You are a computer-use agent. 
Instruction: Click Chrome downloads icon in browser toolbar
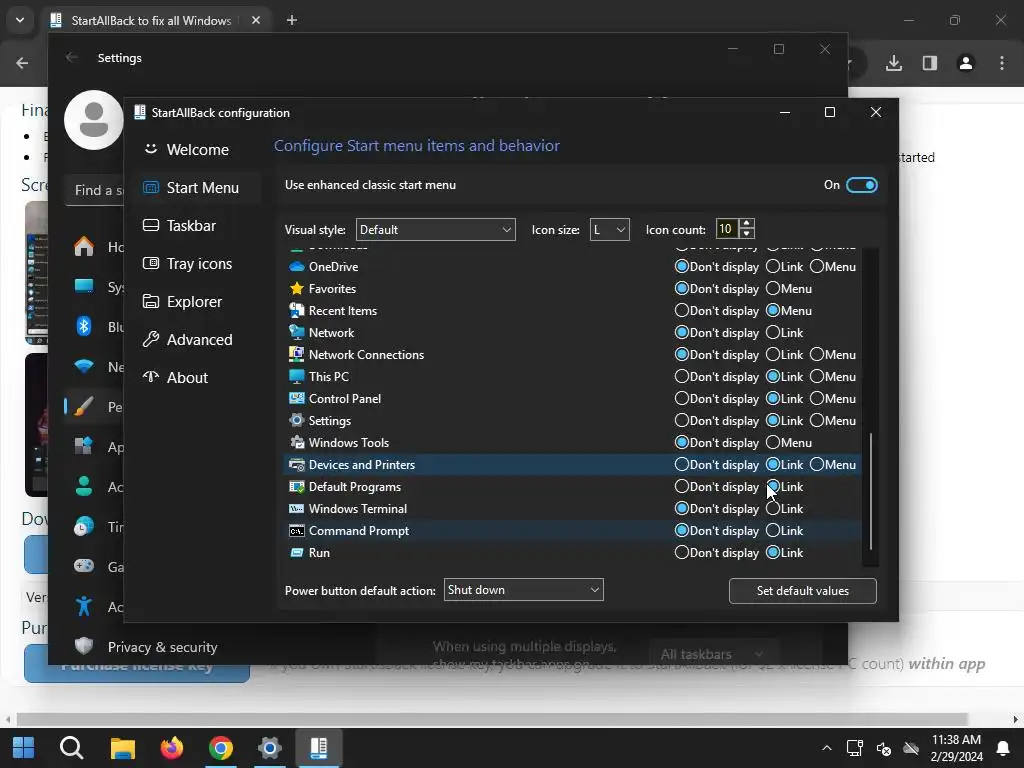point(894,63)
